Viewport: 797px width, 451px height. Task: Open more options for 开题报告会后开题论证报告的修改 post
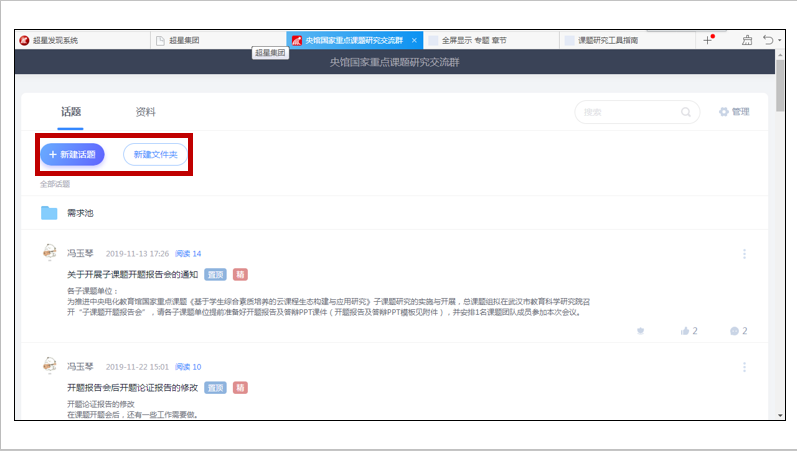(744, 367)
